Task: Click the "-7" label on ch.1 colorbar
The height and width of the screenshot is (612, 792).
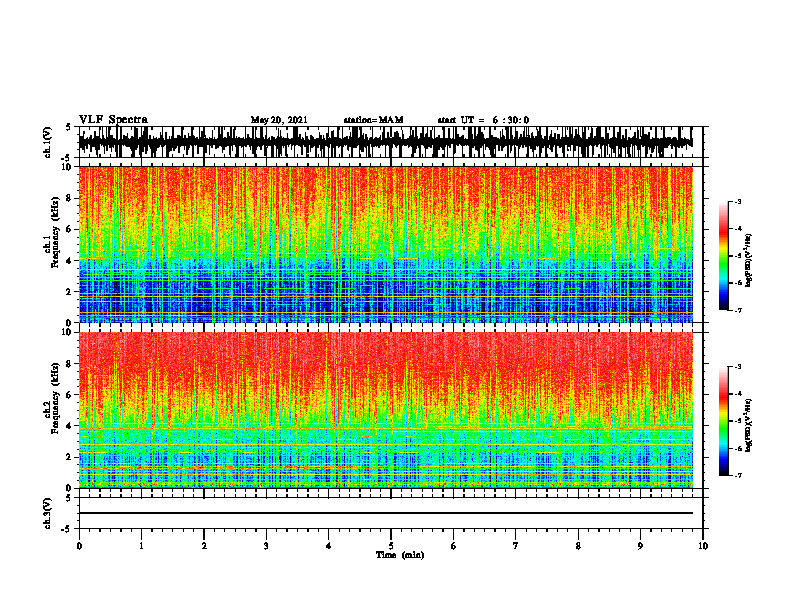Action: click(x=738, y=310)
